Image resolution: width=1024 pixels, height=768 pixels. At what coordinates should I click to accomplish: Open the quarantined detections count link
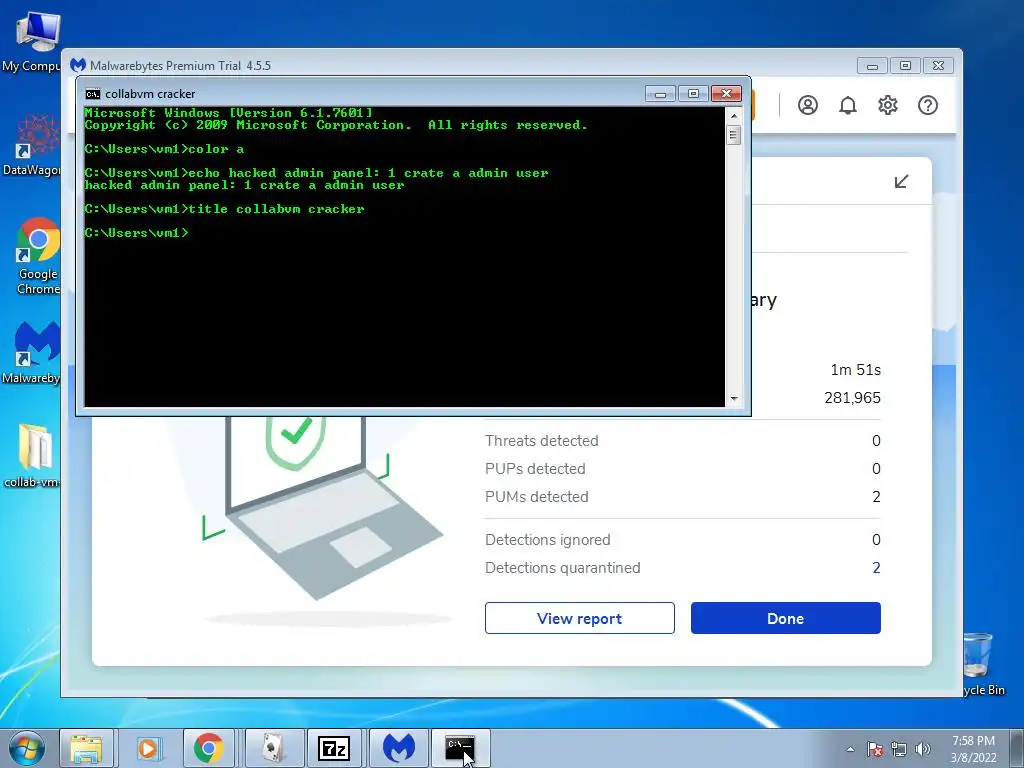[876, 568]
